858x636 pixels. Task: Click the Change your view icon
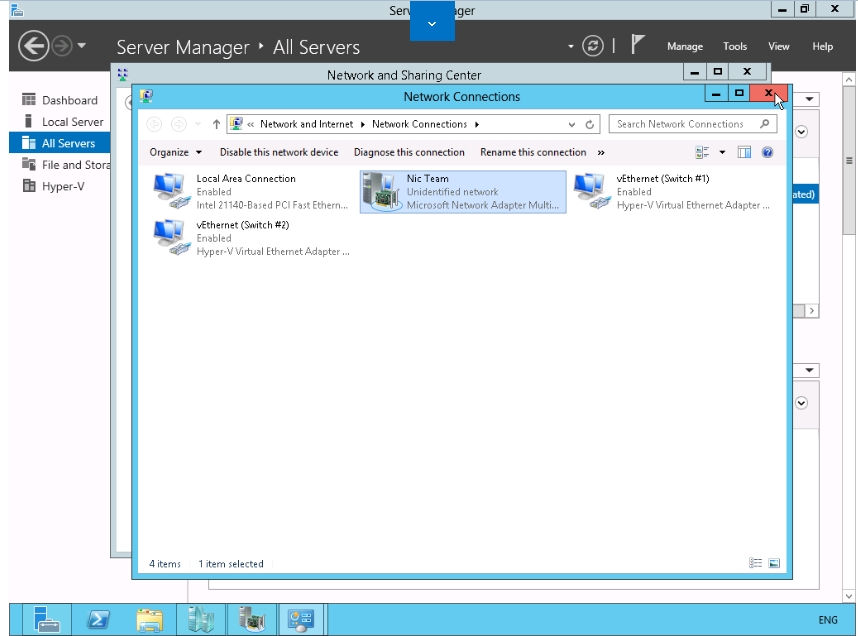click(x=702, y=152)
